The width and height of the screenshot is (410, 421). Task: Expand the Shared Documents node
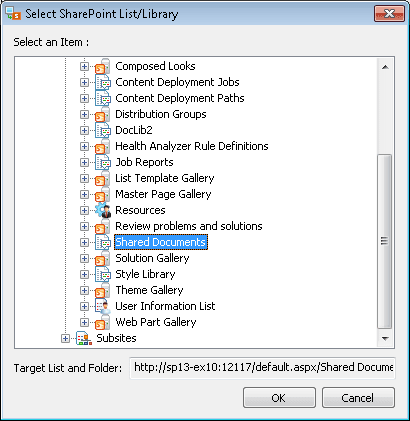point(84,243)
